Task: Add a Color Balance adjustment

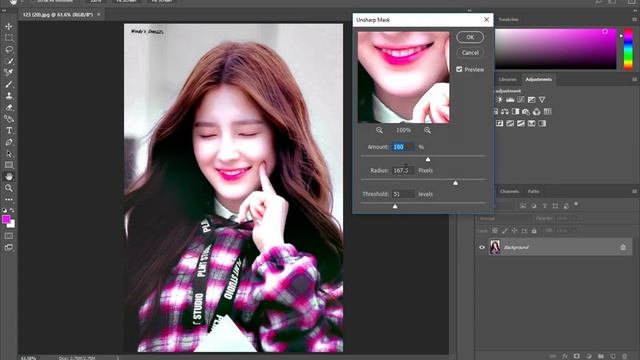Action: point(505,111)
